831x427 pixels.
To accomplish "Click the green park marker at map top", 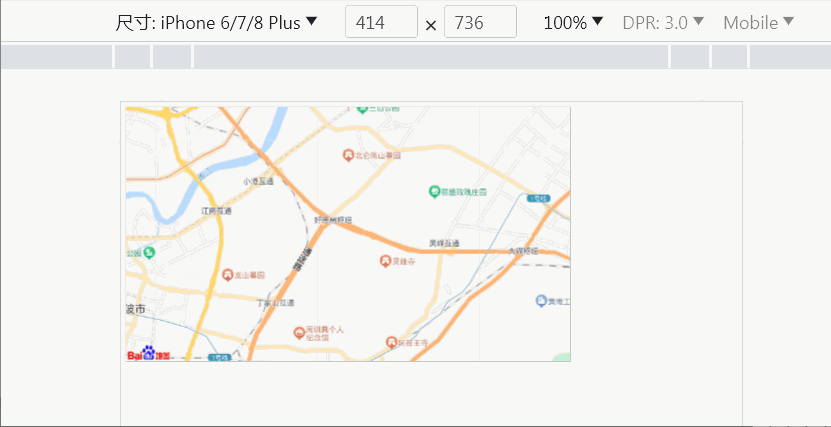I will coord(363,109).
